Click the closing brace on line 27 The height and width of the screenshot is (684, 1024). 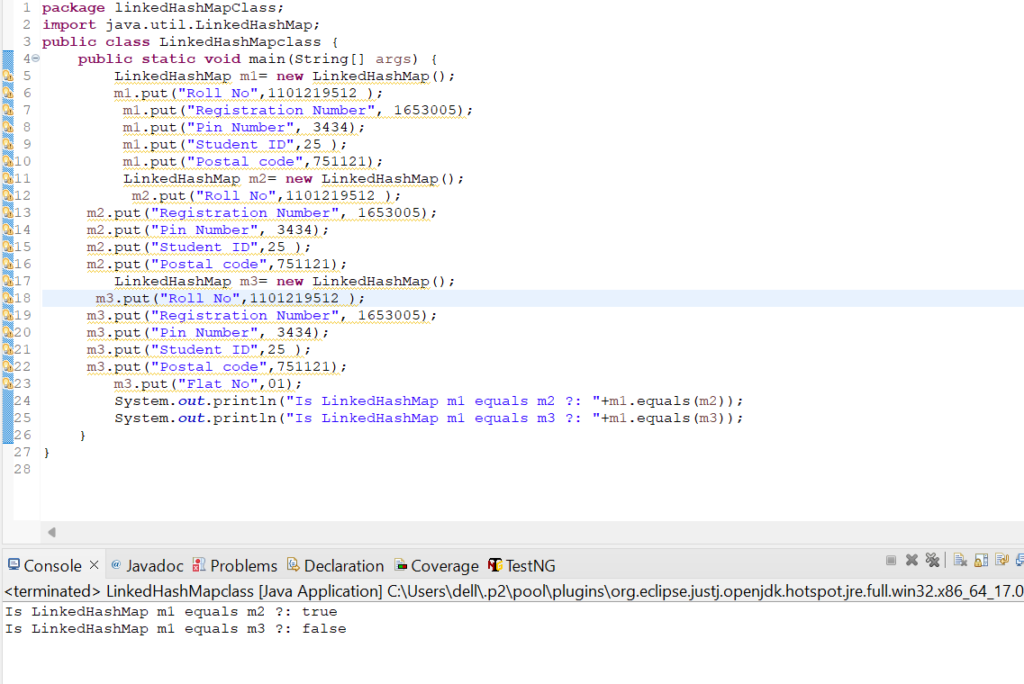click(x=46, y=452)
